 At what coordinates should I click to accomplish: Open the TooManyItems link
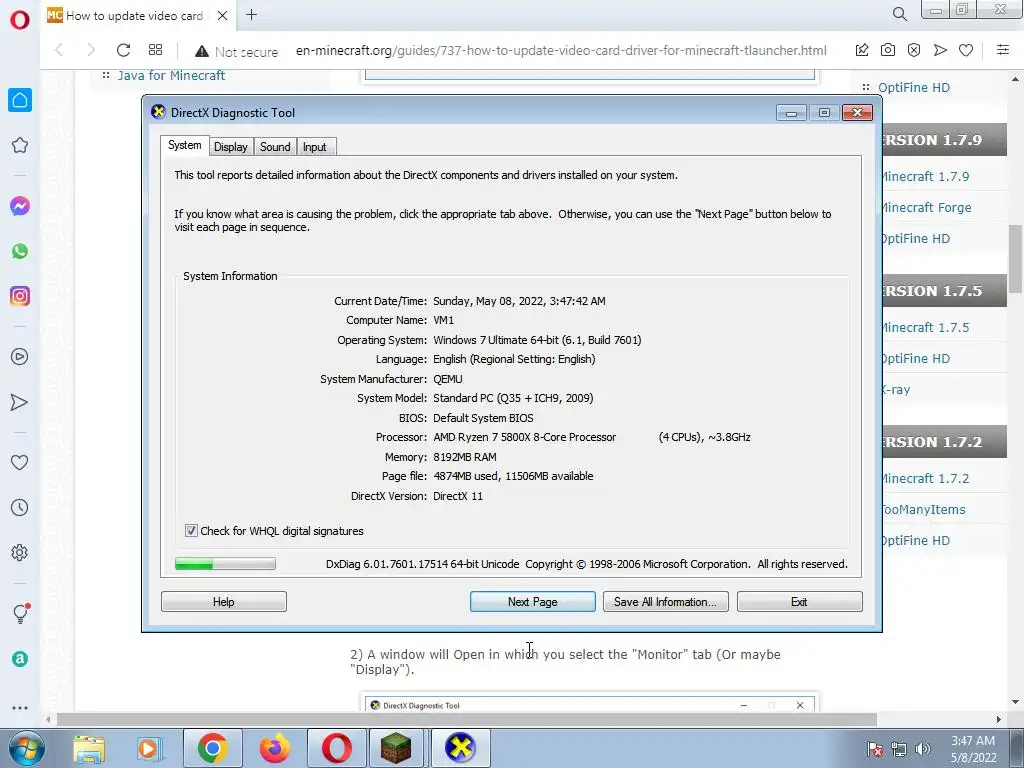pyautogui.click(x=923, y=509)
